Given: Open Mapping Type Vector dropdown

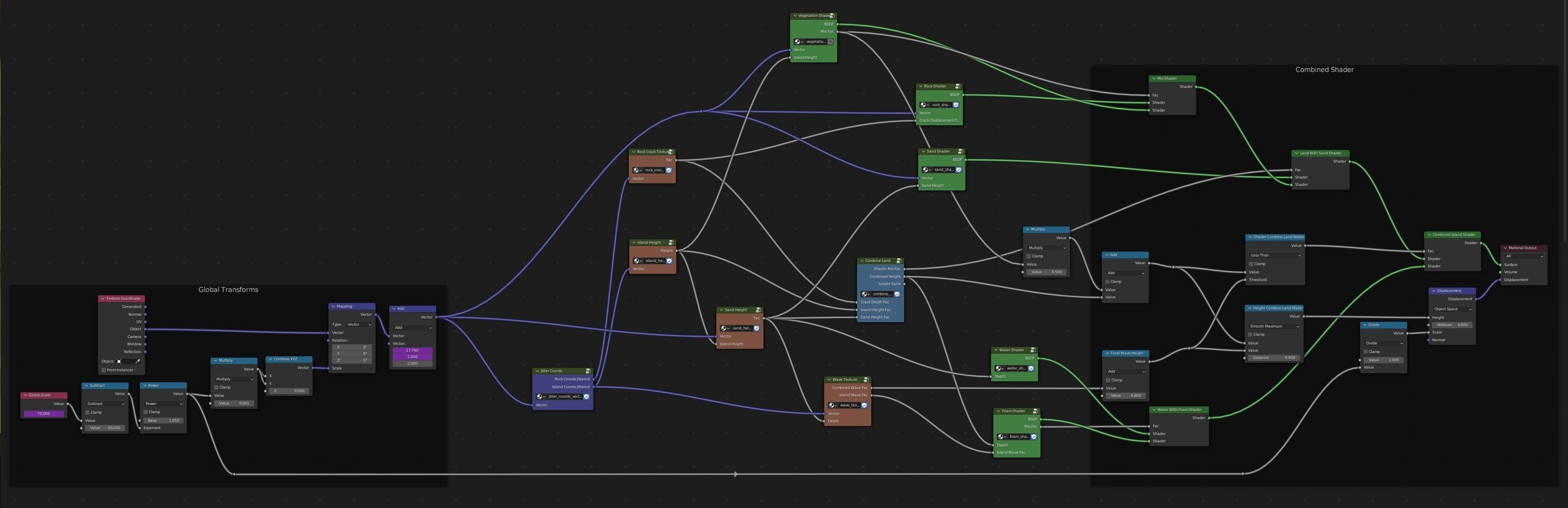Looking at the screenshot, I should (359, 325).
